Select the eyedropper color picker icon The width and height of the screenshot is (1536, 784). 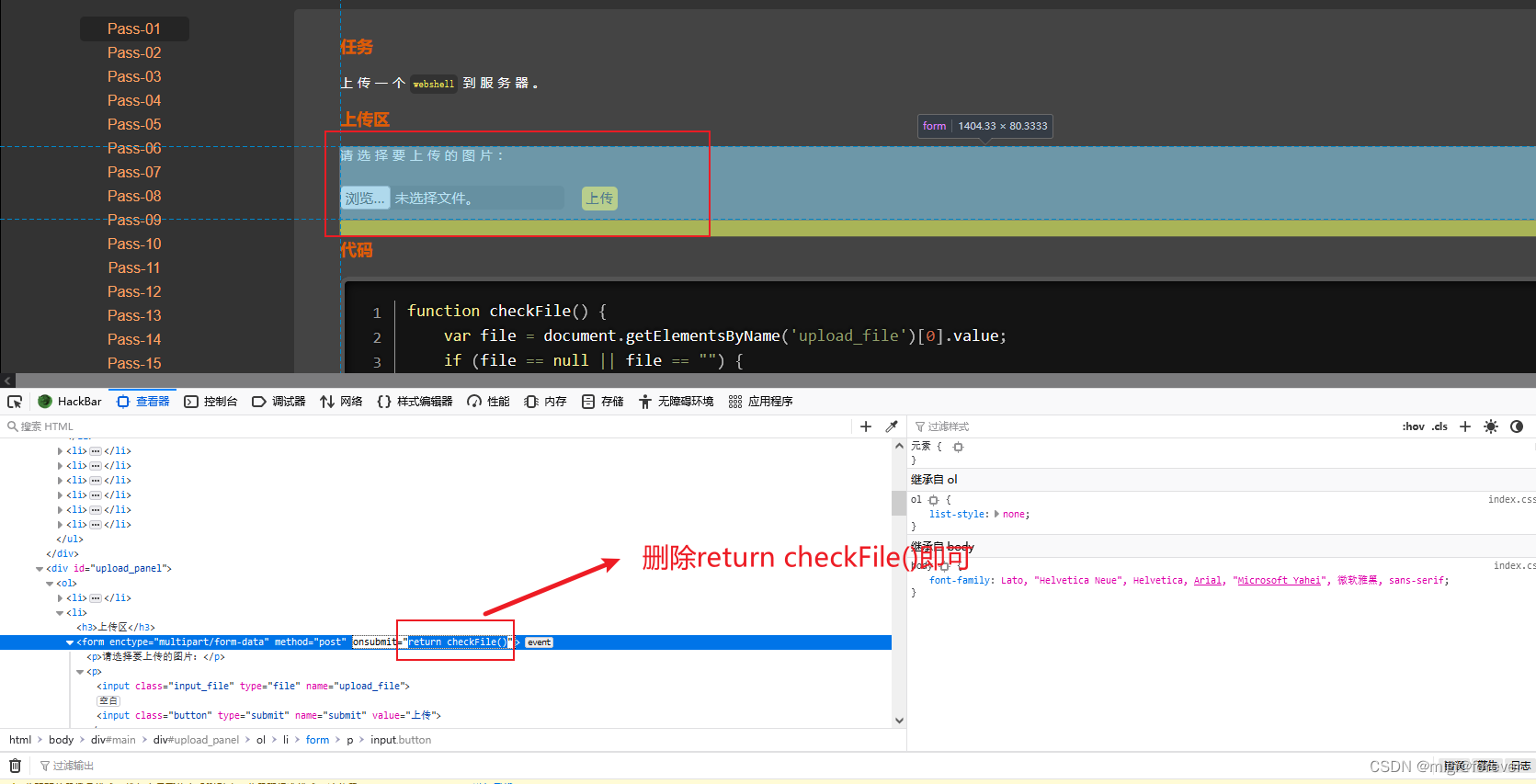[892, 426]
